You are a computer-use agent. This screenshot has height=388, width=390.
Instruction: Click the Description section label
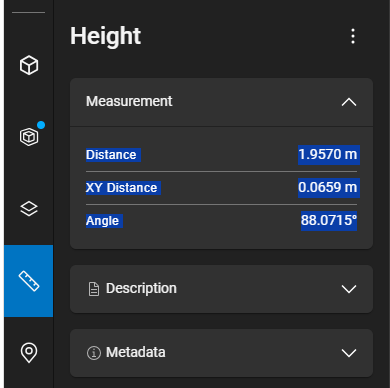tap(141, 288)
